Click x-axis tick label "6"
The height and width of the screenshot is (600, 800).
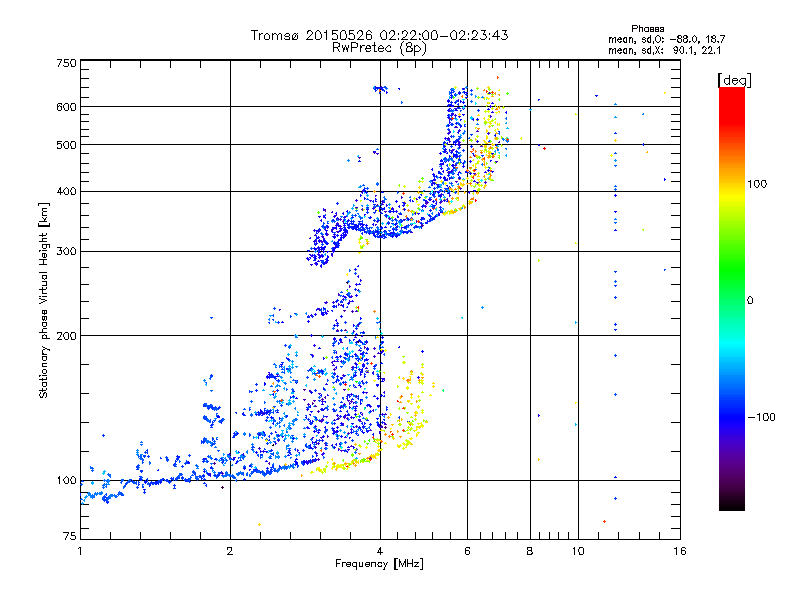467,551
